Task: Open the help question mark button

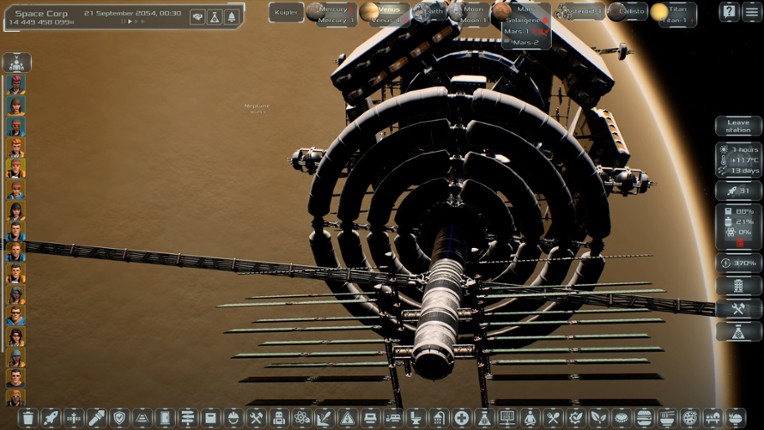Action: click(729, 12)
